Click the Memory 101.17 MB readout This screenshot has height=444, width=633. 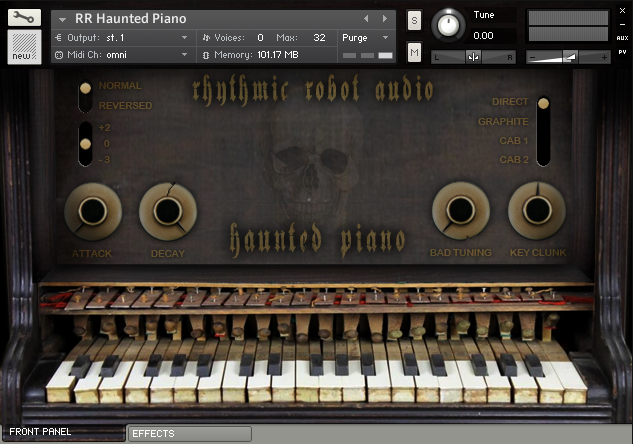pos(278,55)
